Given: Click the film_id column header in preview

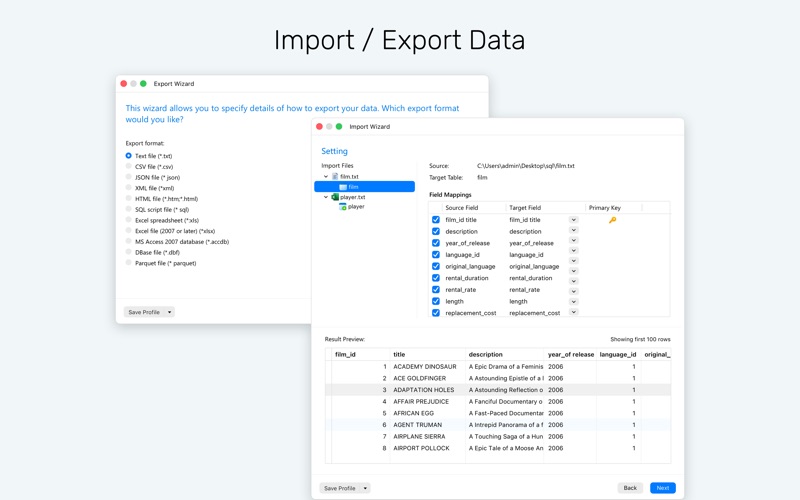Looking at the screenshot, I should point(361,354).
